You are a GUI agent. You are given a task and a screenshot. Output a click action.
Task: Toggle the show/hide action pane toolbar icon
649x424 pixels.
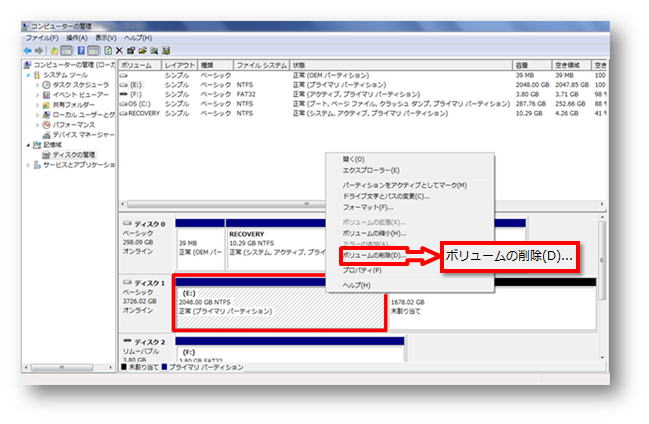(x=94, y=51)
